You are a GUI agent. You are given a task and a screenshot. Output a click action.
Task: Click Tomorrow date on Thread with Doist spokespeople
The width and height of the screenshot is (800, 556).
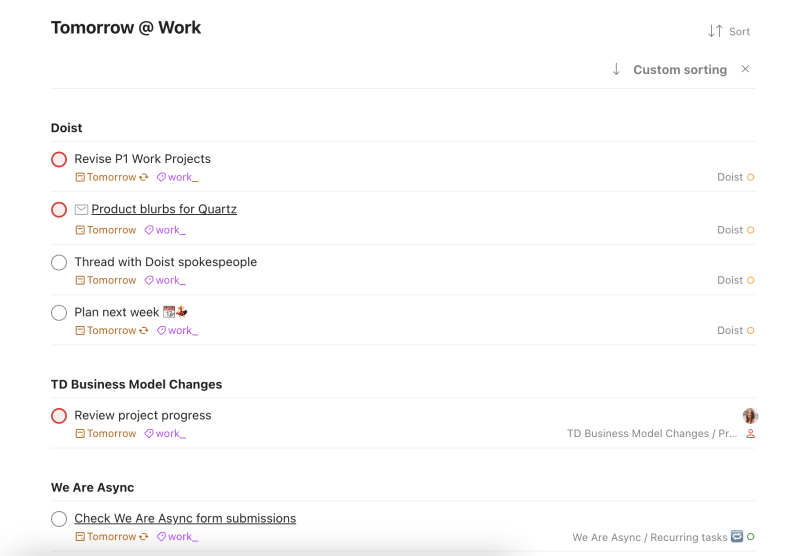pyautogui.click(x=106, y=280)
